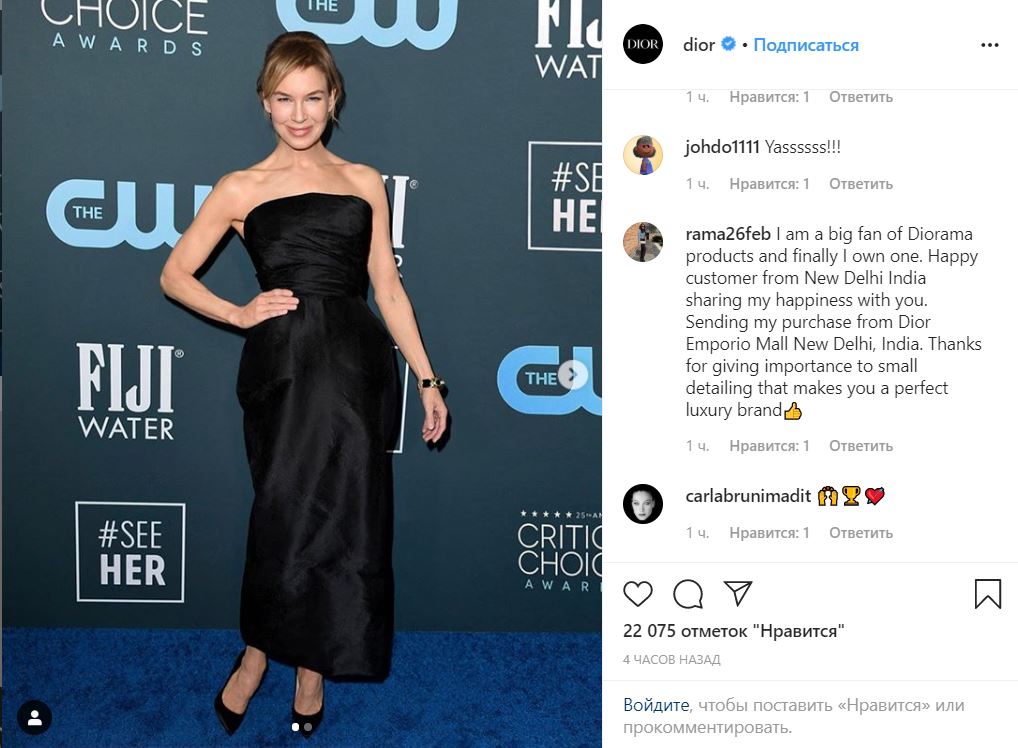Open the three-dot more options menu
This screenshot has height=748, width=1018.
coord(989,45)
